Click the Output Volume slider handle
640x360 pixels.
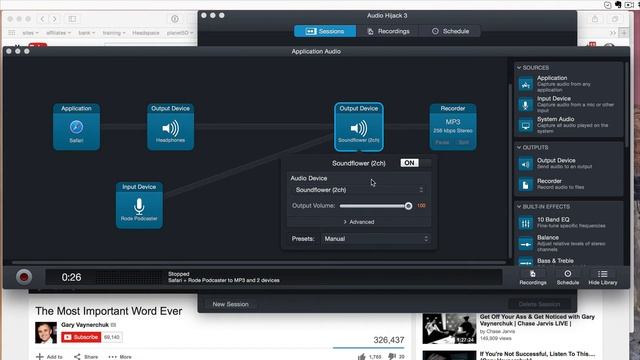[409, 206]
